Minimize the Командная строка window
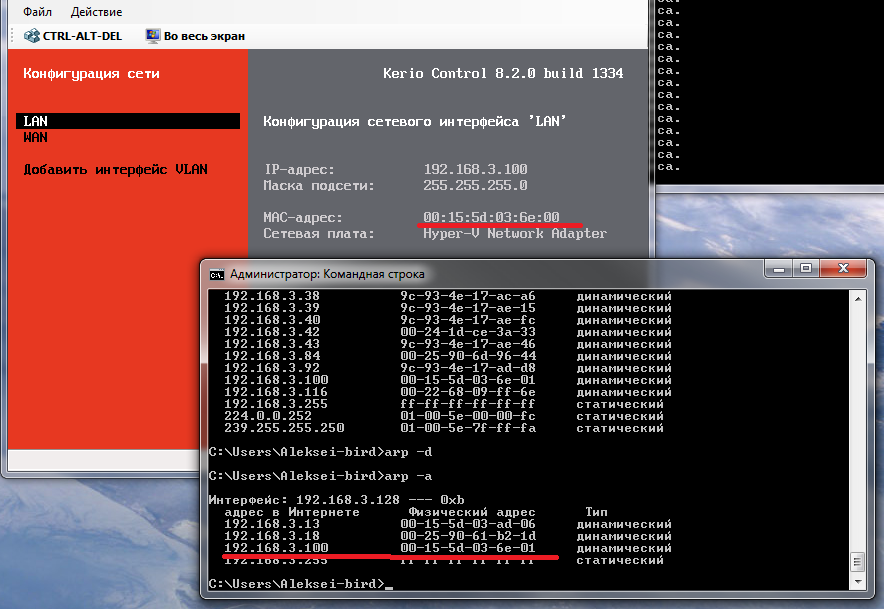Image resolution: width=884 pixels, height=609 pixels. [x=779, y=269]
